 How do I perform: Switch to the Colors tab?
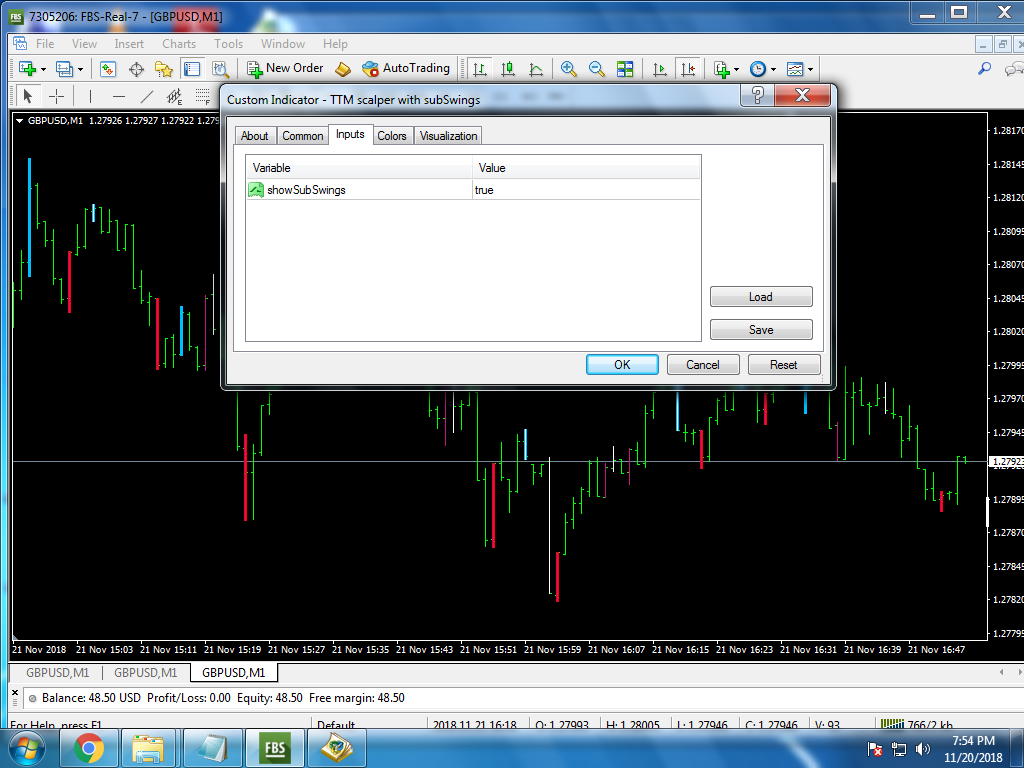click(392, 136)
